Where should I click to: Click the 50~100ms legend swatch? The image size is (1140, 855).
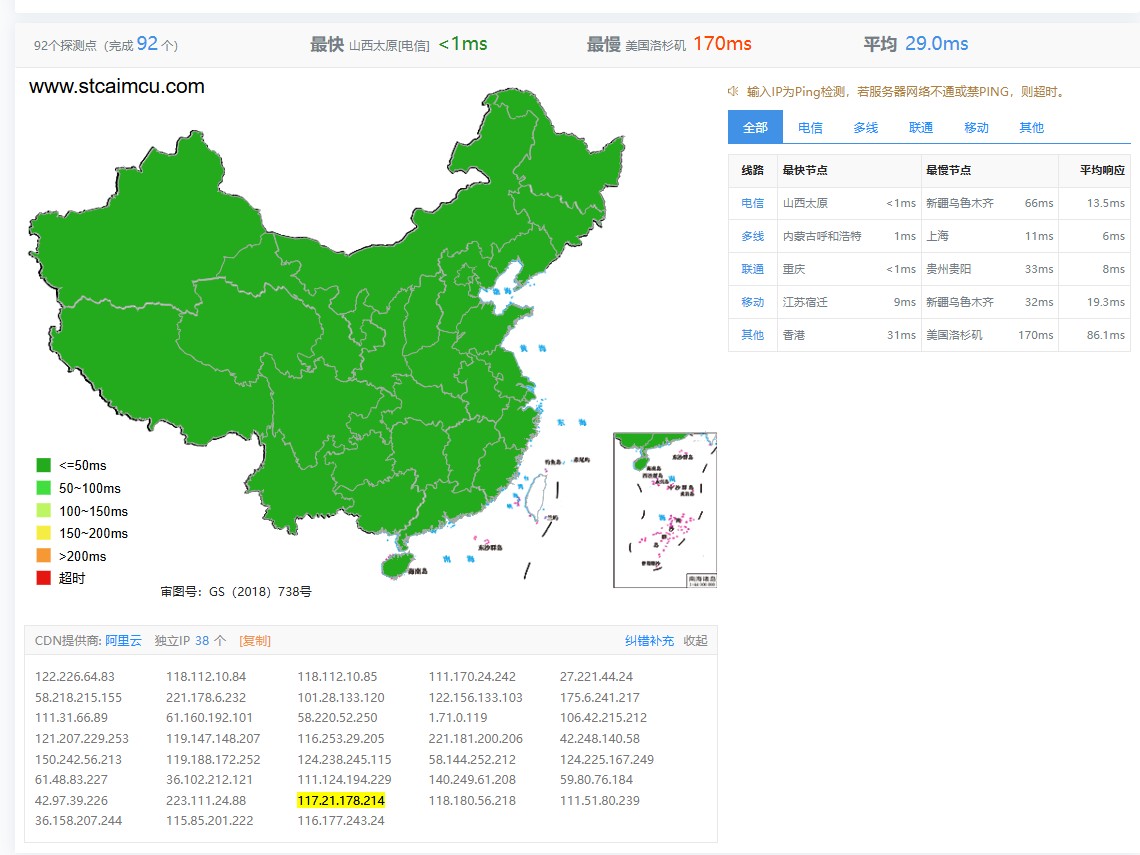point(44,488)
